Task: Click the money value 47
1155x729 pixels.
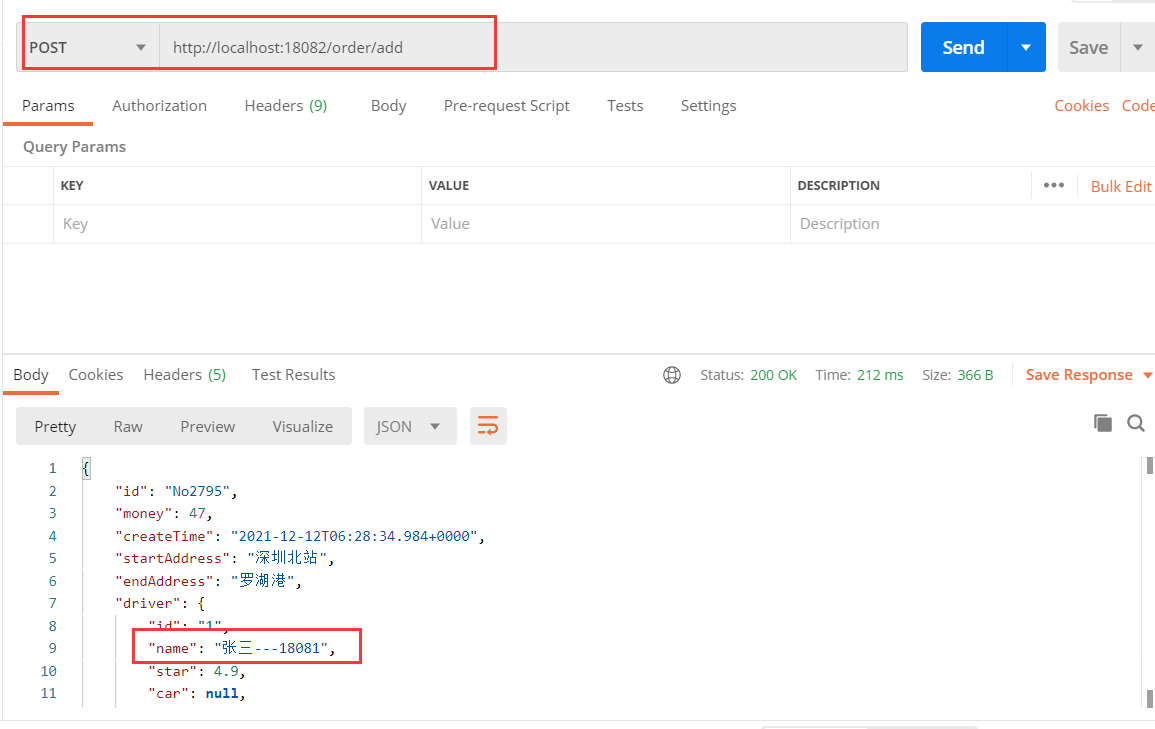Action: (x=197, y=513)
